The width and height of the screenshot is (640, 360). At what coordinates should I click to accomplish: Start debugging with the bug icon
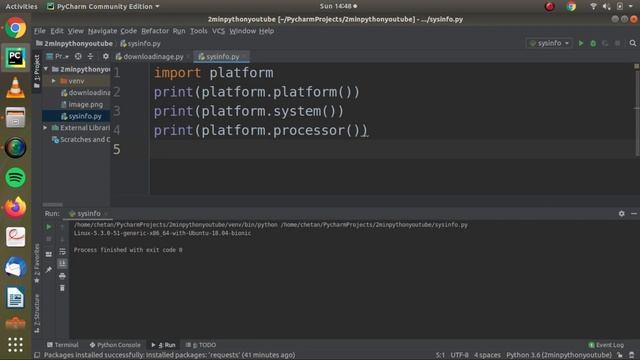click(x=593, y=43)
